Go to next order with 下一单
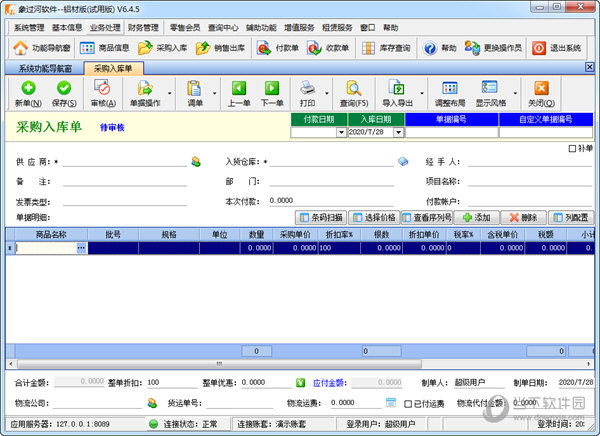This screenshot has height=436, width=600. point(272,94)
